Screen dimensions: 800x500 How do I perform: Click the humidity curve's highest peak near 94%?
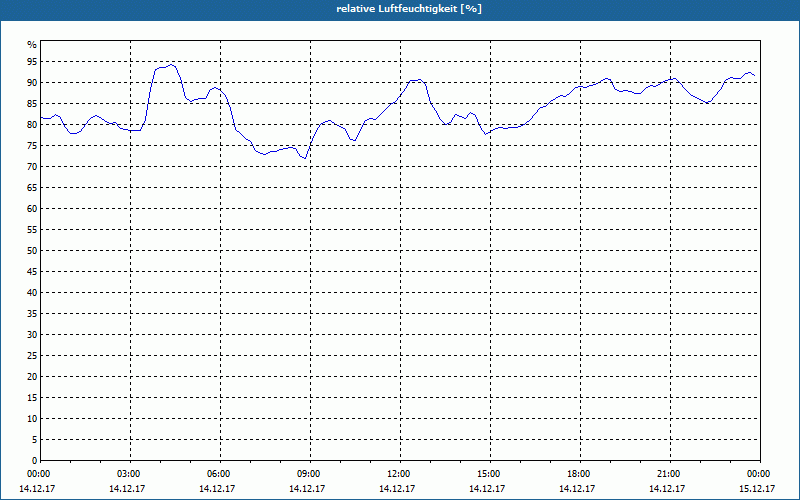click(171, 65)
